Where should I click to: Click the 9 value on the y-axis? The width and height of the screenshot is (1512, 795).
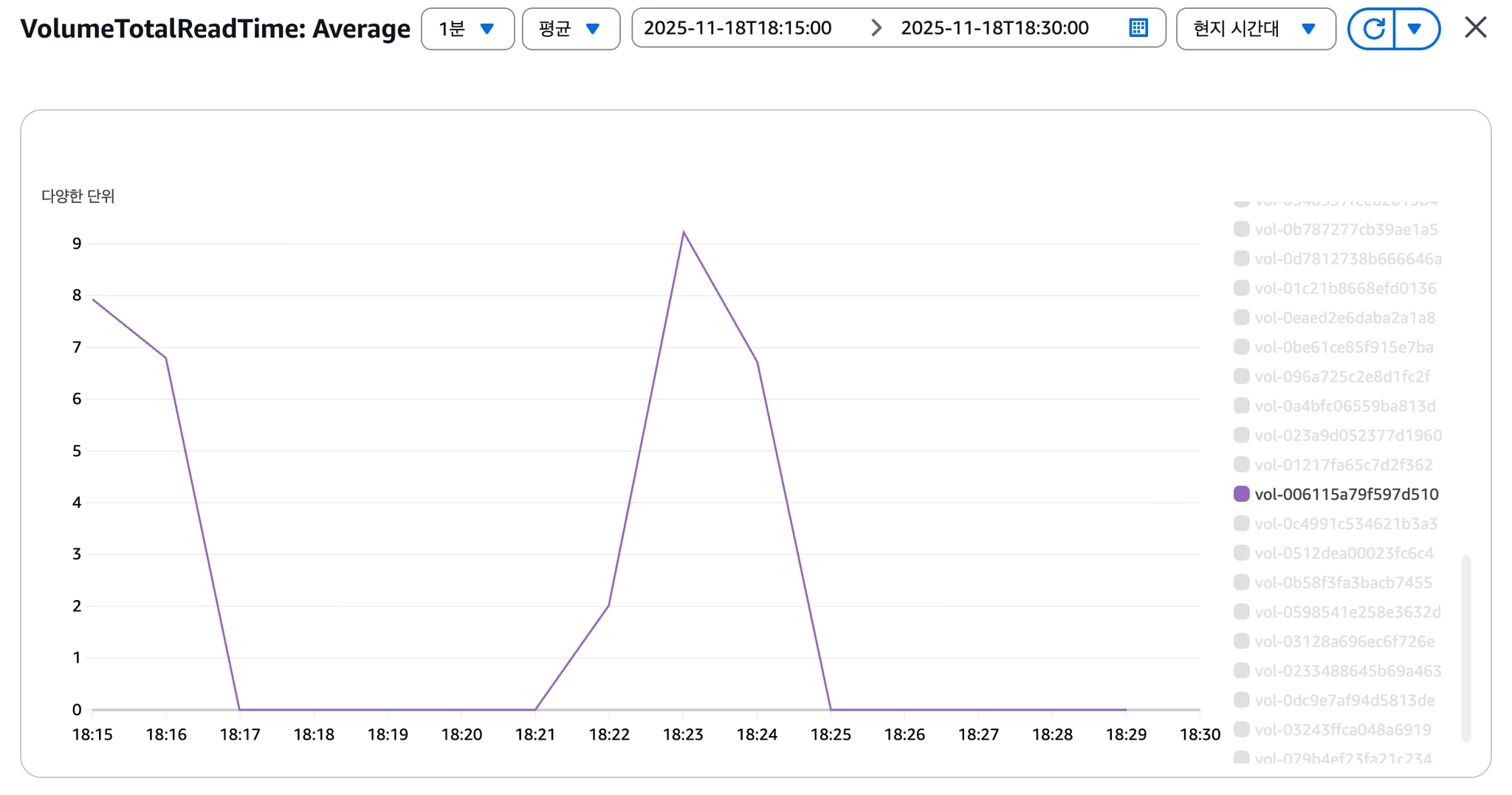pyautogui.click(x=77, y=244)
